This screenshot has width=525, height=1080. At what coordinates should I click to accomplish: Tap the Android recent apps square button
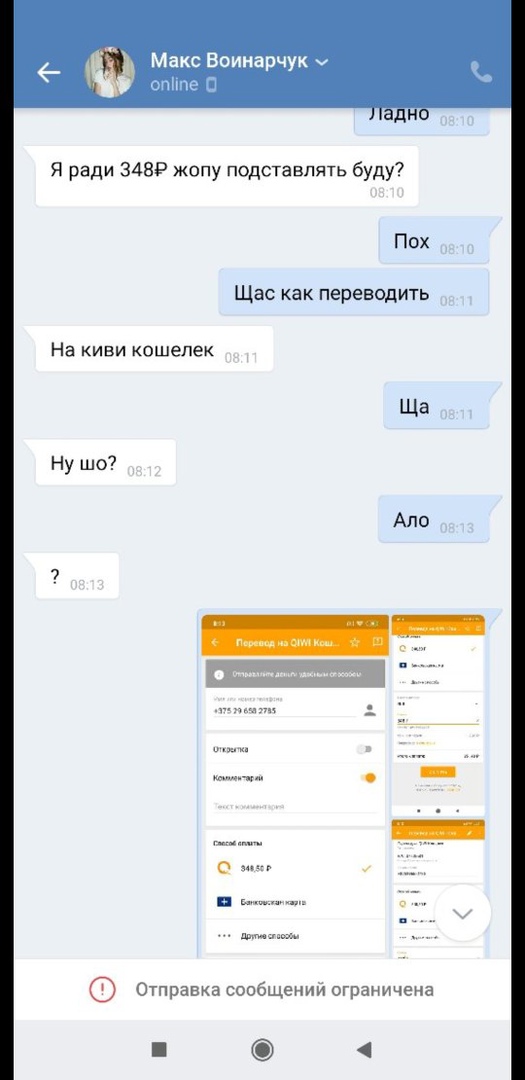coord(159,1049)
